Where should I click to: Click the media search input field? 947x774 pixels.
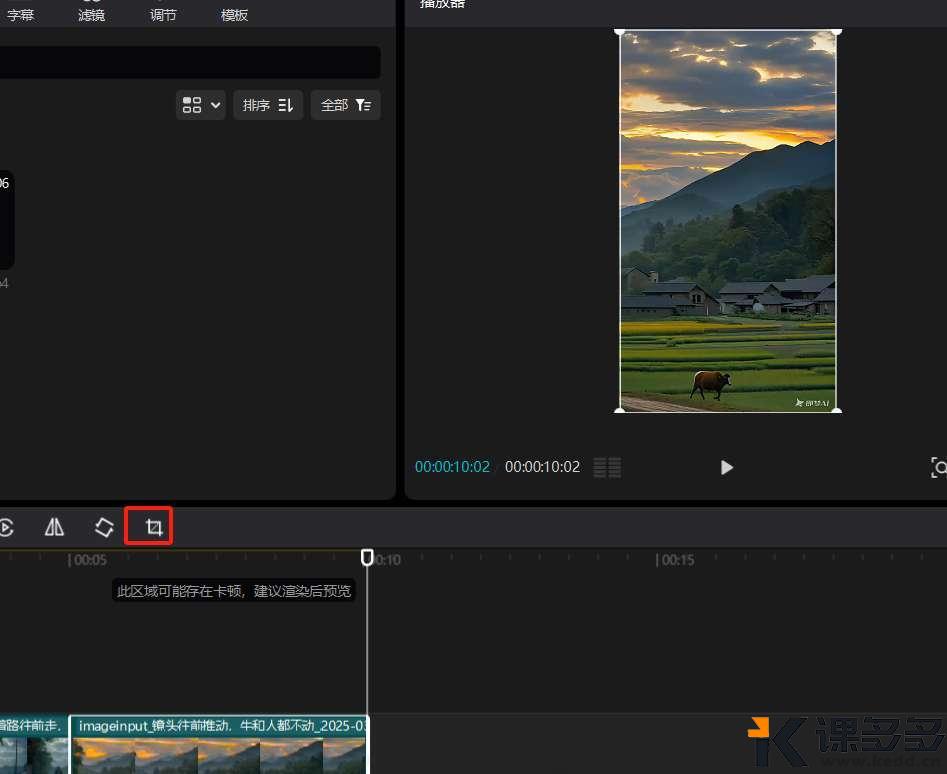(x=190, y=62)
